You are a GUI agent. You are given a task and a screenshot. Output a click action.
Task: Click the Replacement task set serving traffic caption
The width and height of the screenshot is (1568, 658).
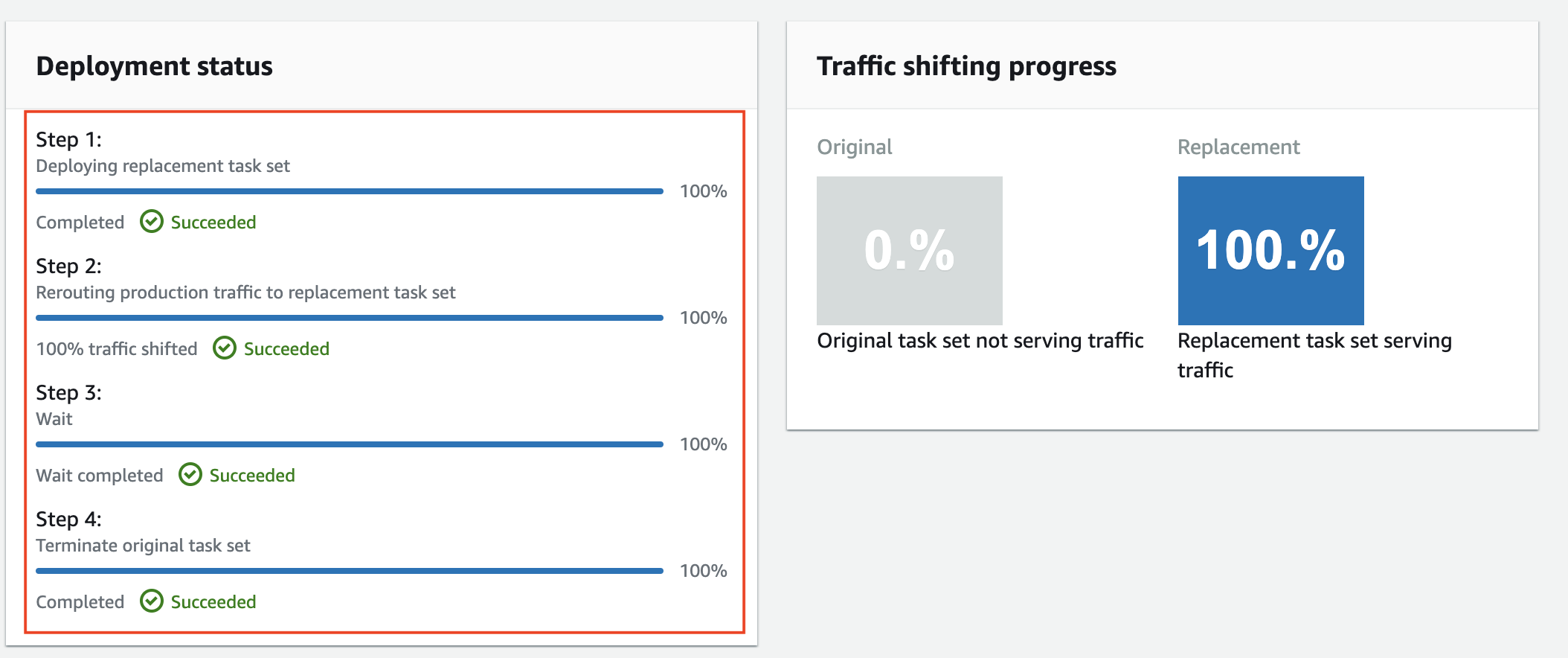coord(1314,355)
